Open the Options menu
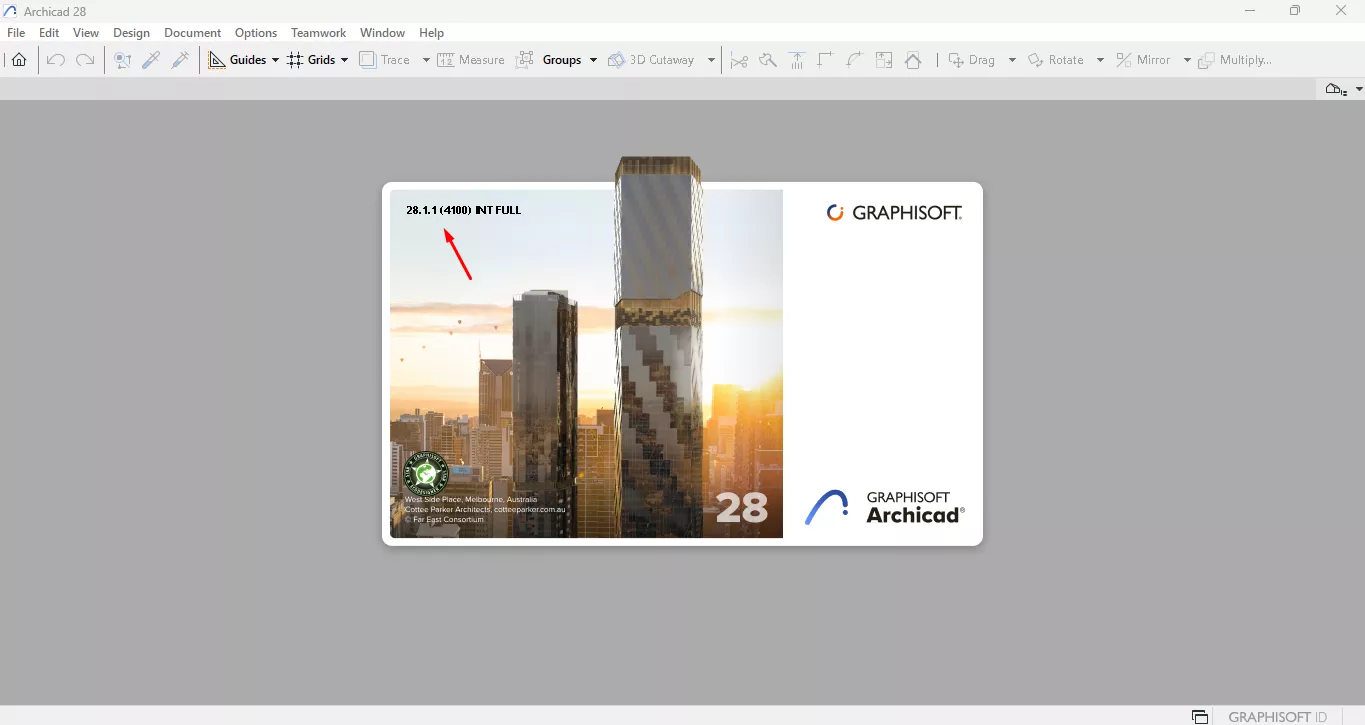Image resolution: width=1365 pixels, height=725 pixels. [x=256, y=33]
